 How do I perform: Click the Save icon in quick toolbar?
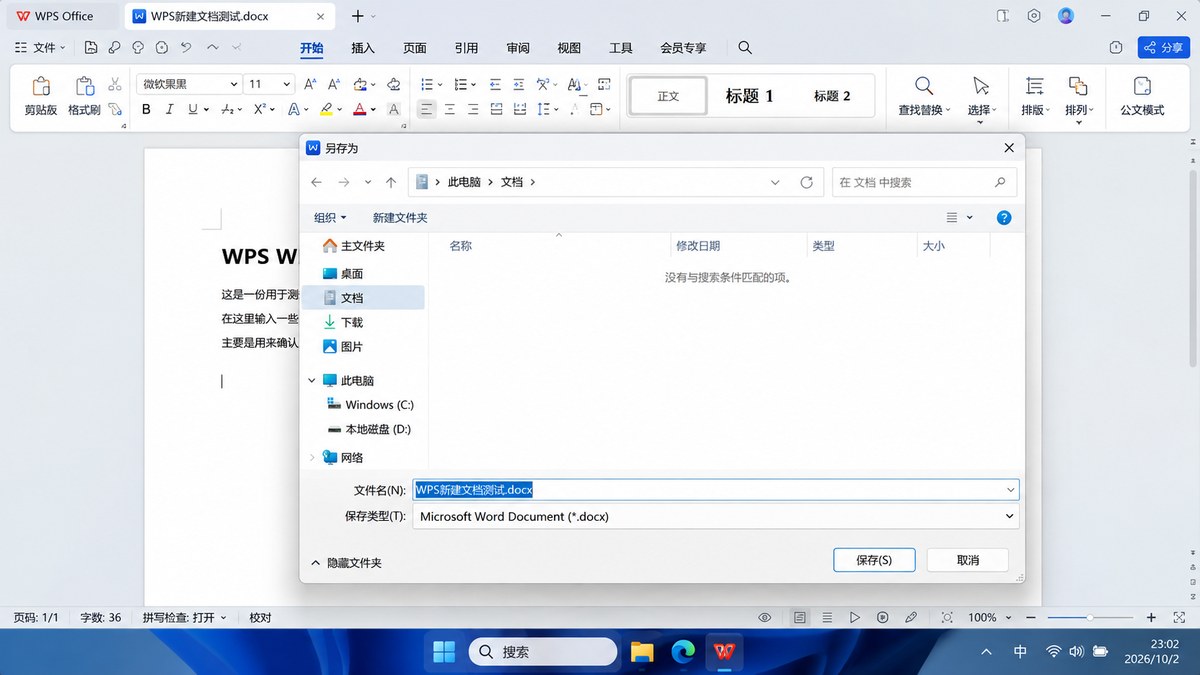pos(91,47)
